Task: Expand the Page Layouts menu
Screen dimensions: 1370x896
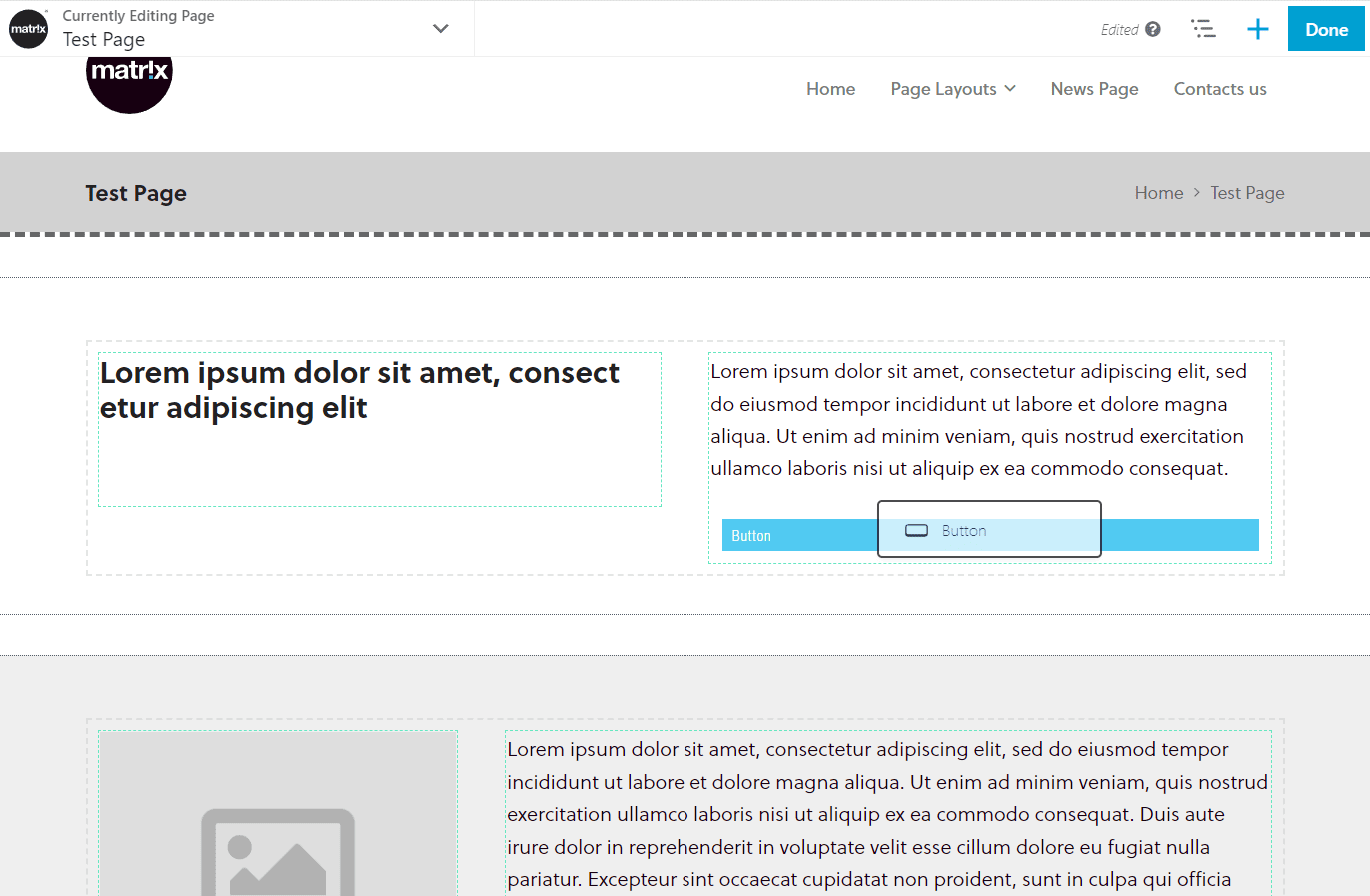Action: 953,89
